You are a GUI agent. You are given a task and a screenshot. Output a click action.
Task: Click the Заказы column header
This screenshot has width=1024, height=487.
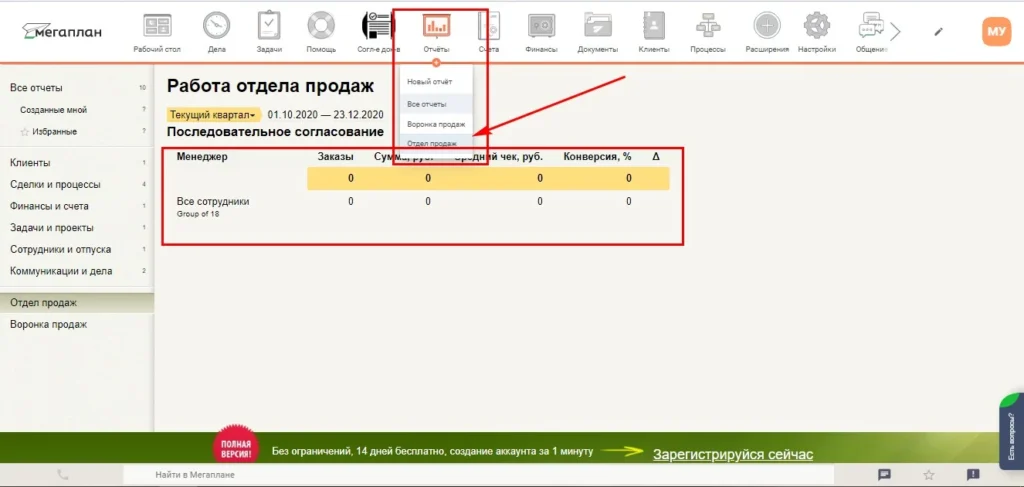click(x=335, y=157)
